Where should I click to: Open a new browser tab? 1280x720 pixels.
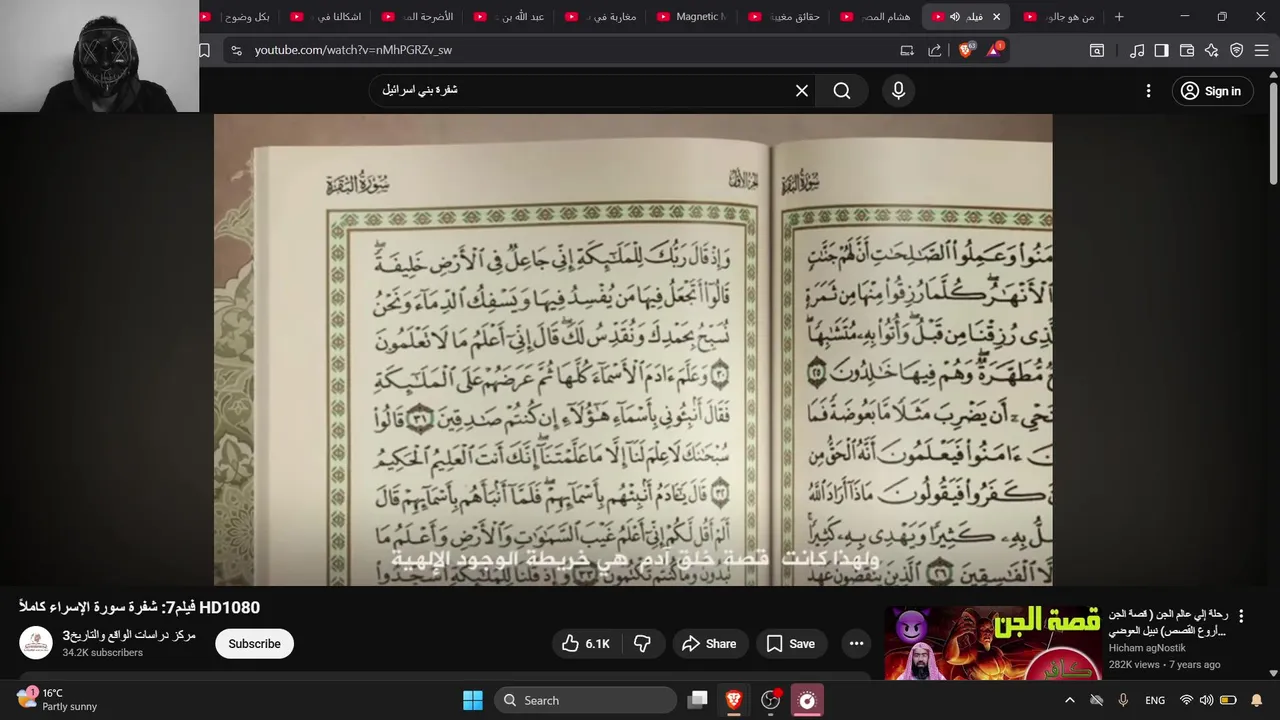point(1119,17)
